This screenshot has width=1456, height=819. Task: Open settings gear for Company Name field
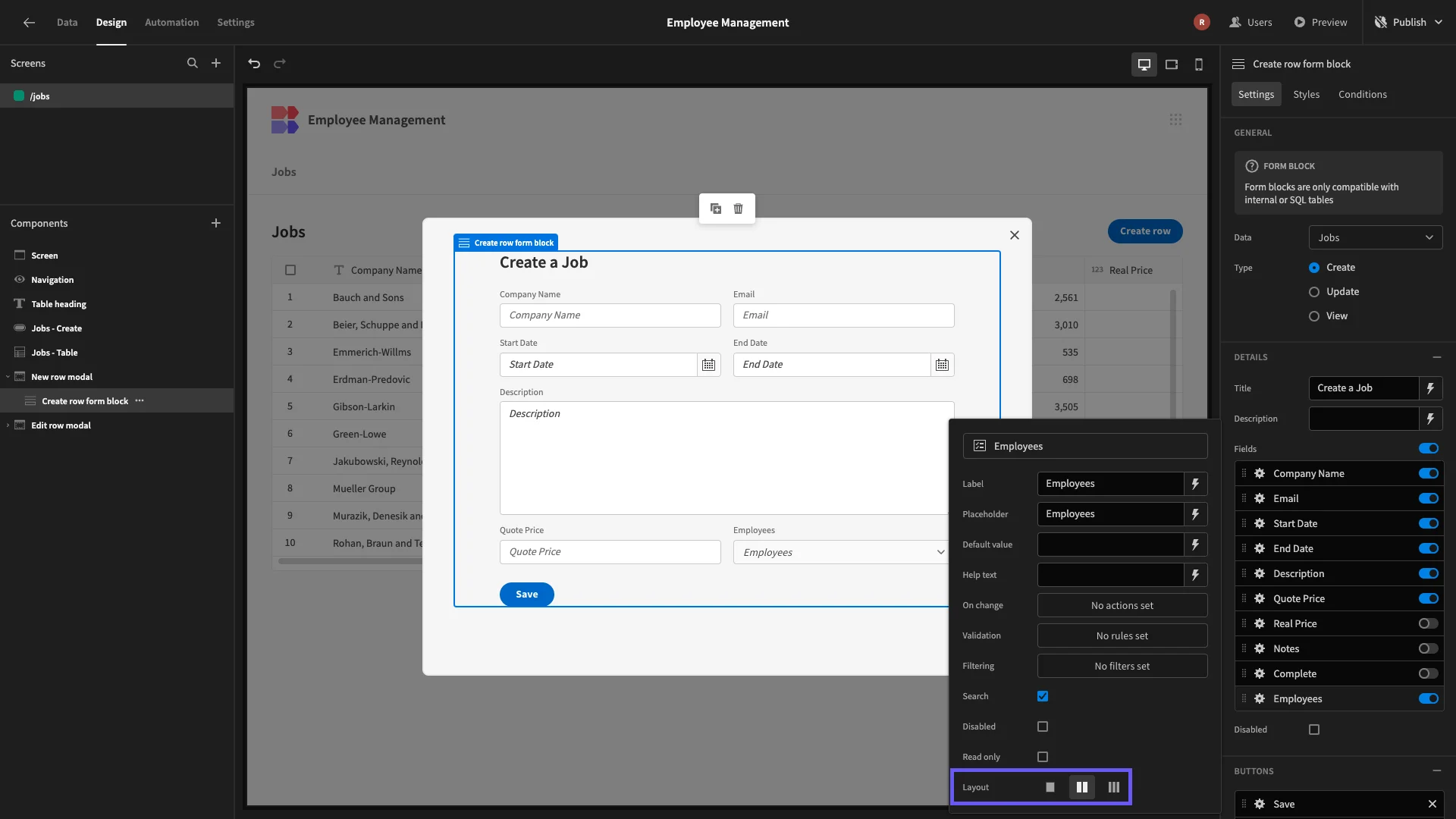click(1260, 473)
